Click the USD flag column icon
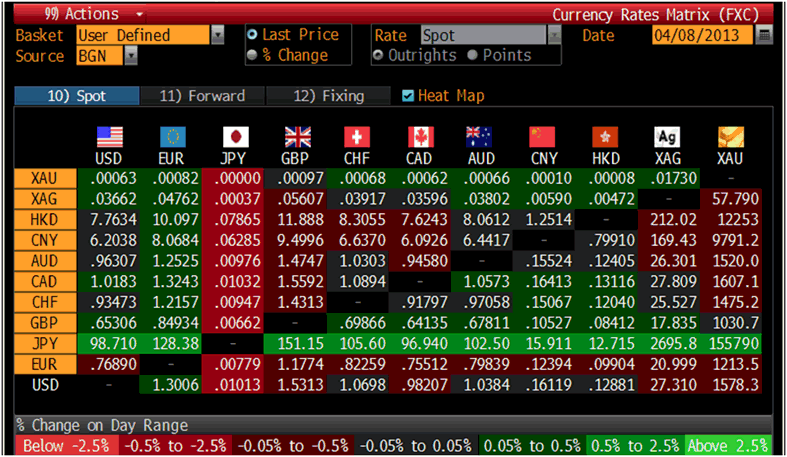 (109, 137)
